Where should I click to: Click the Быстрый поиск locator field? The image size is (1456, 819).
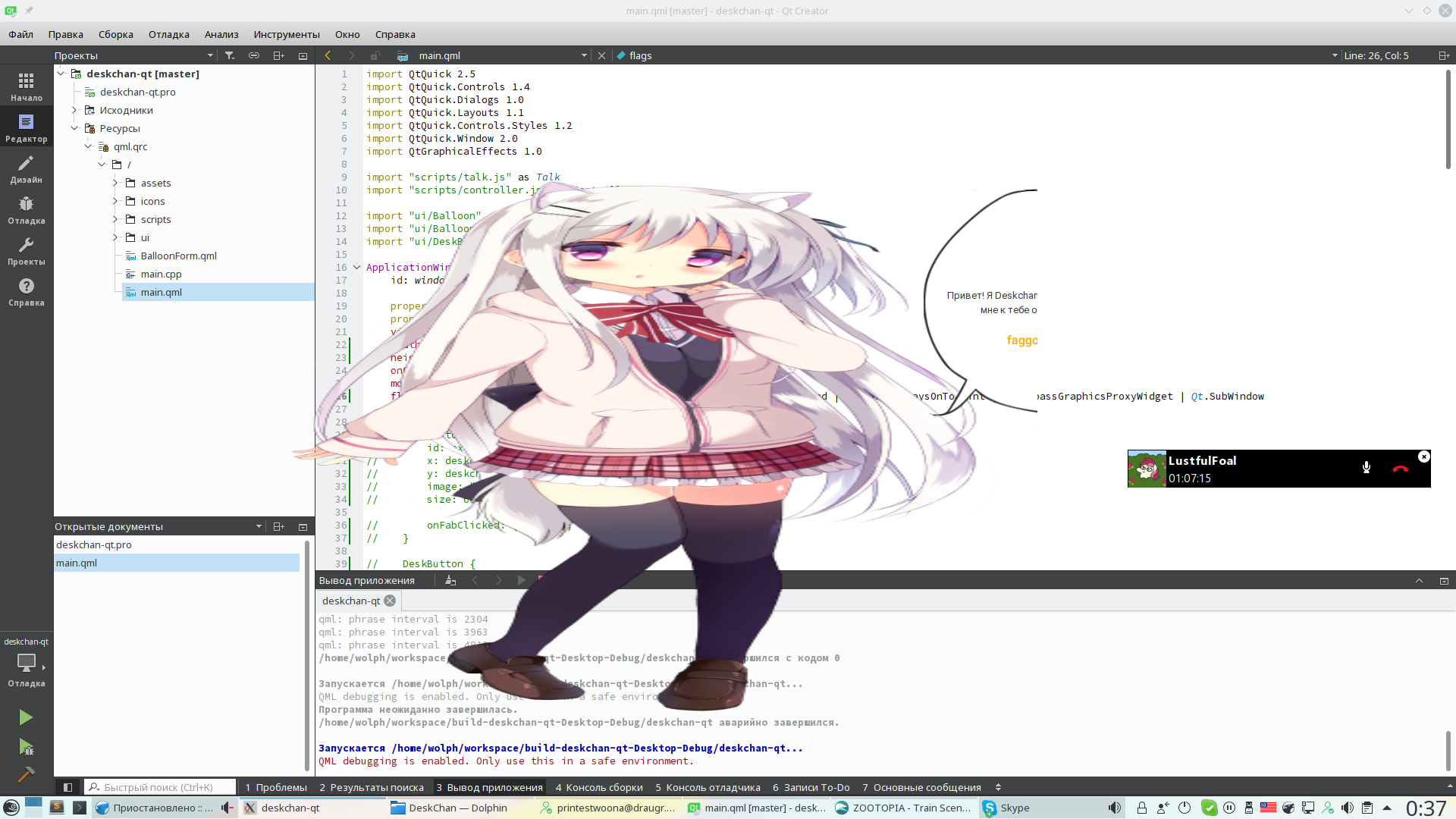click(160, 787)
